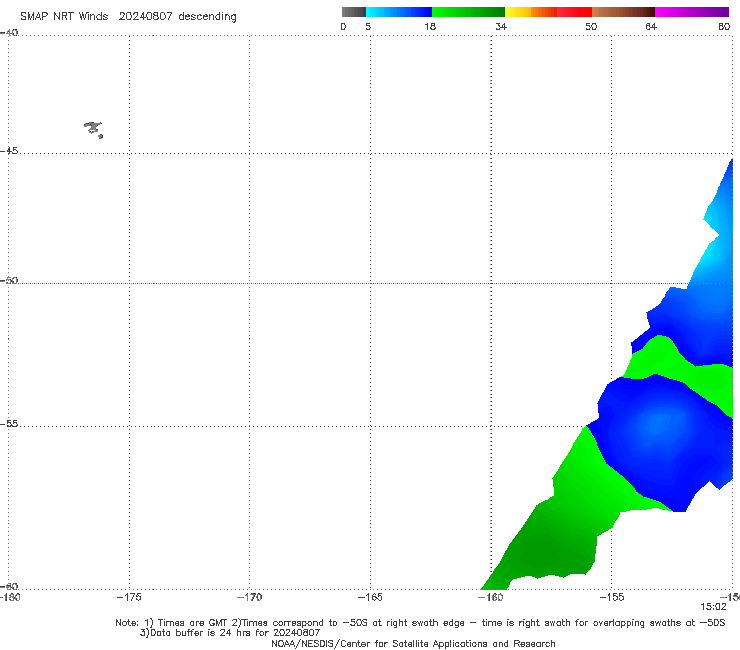
Task: Click the color bar label '5'
Action: coord(368,26)
